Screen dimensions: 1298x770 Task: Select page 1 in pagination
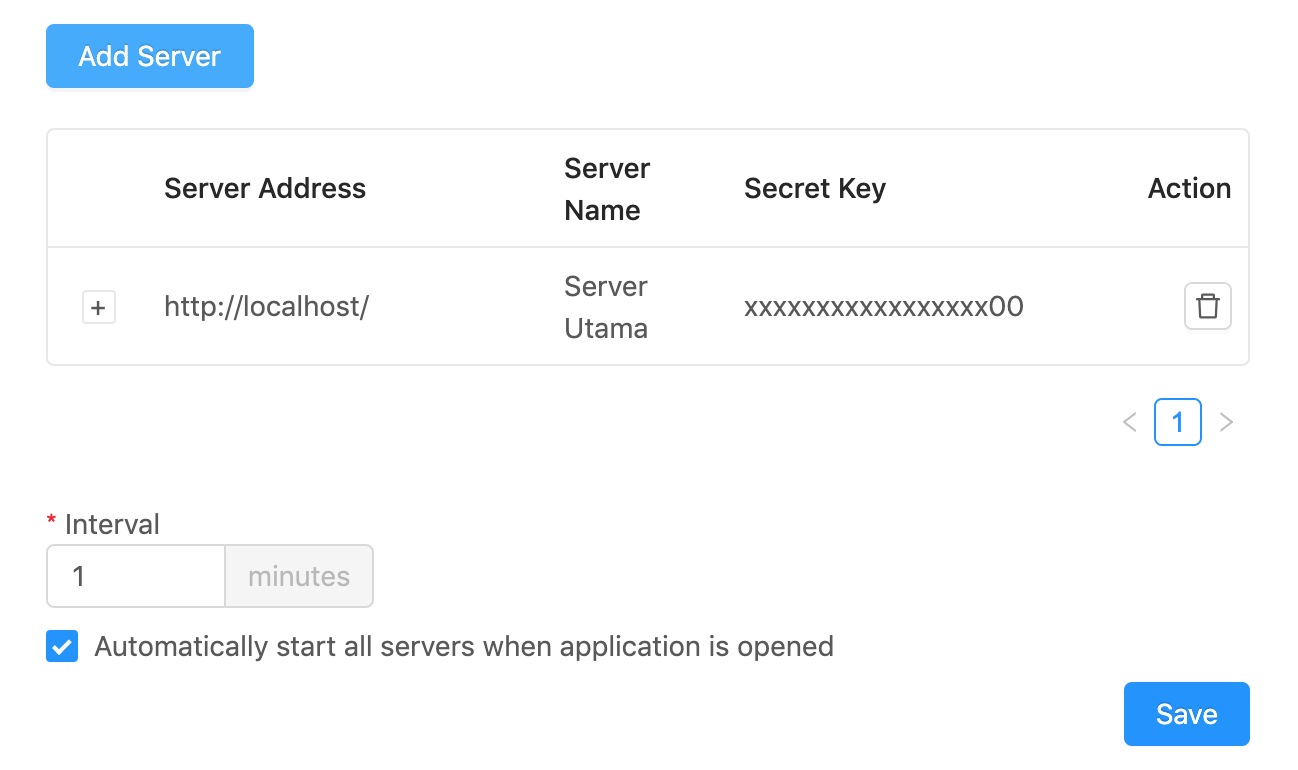coord(1178,422)
